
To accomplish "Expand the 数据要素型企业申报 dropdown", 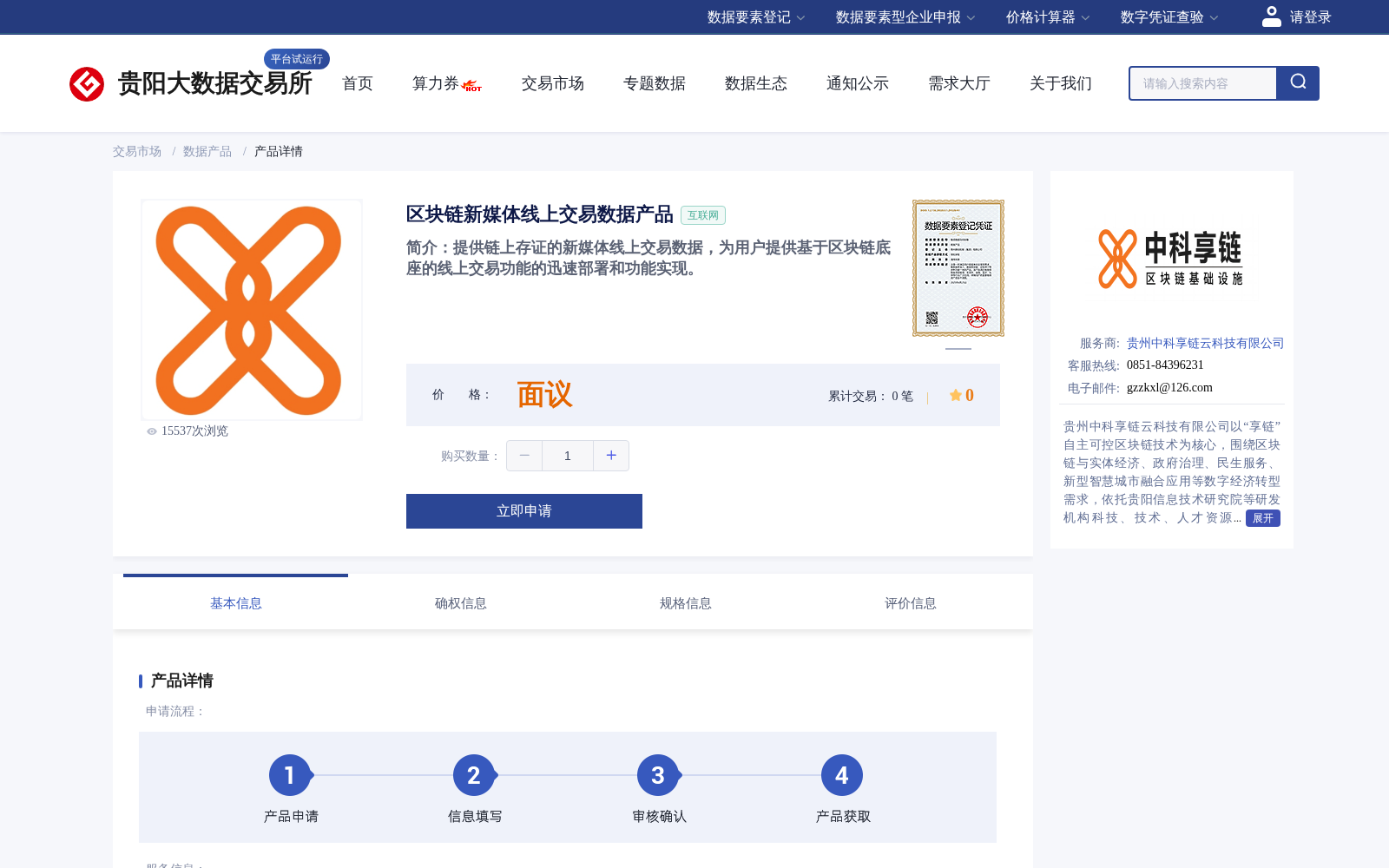I will [x=905, y=17].
